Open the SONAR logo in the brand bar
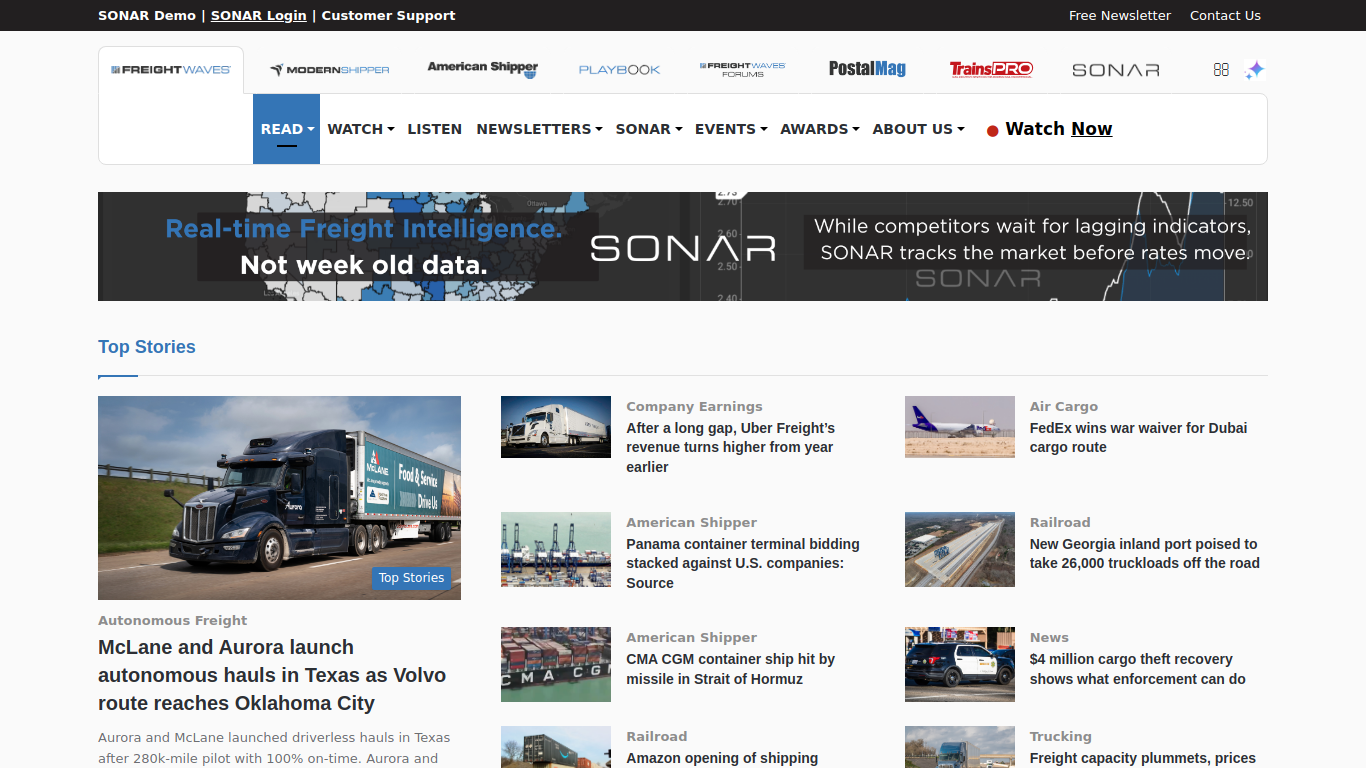 pyautogui.click(x=1116, y=70)
